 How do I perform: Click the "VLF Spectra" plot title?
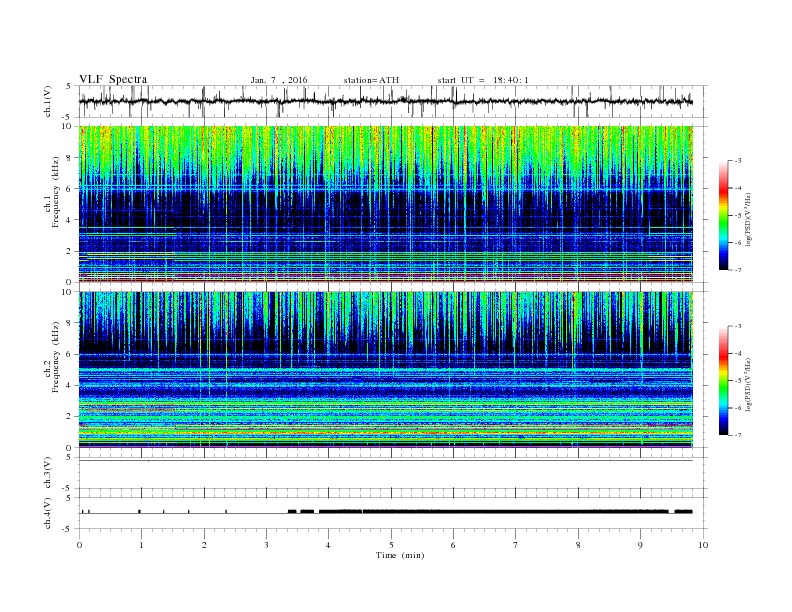(113, 79)
